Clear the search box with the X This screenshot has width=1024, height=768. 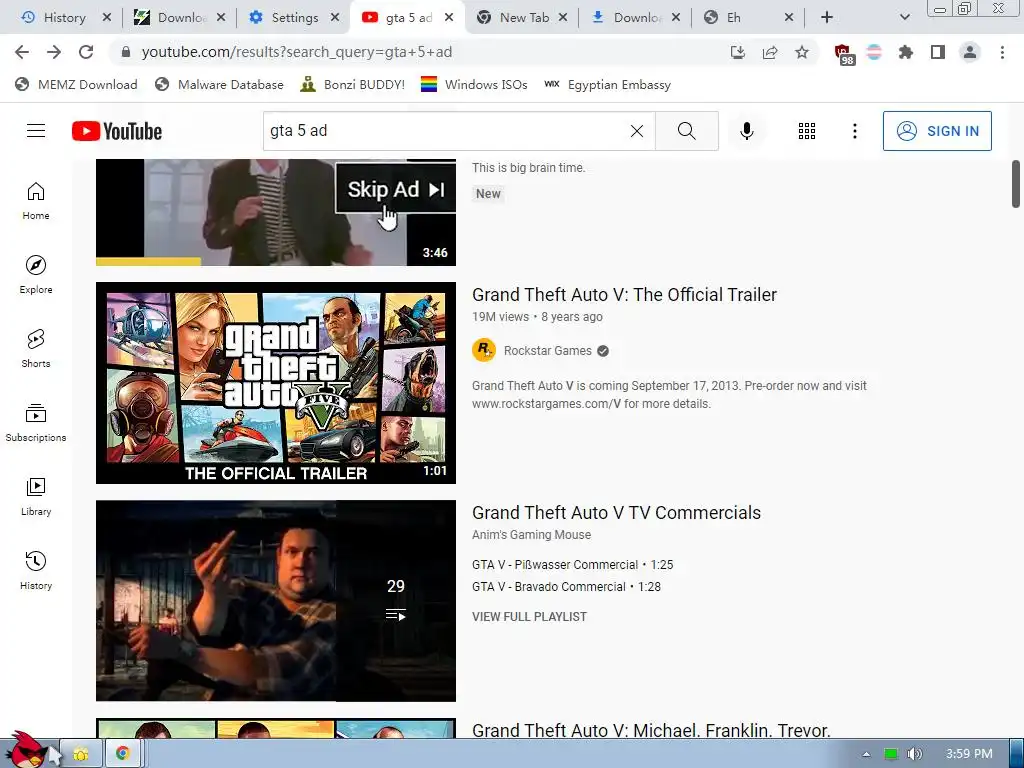637,131
